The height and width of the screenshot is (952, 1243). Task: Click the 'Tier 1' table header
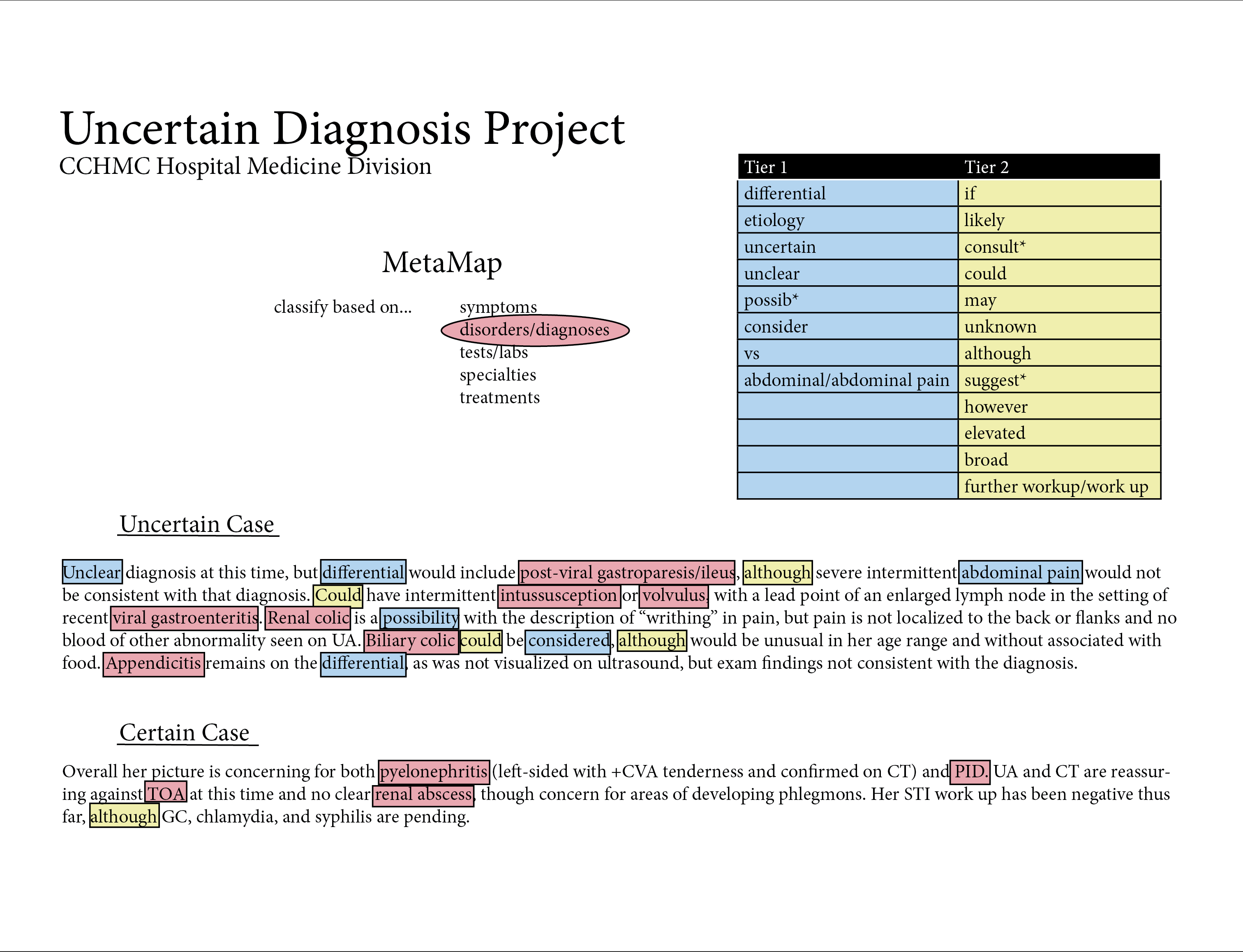pos(848,167)
